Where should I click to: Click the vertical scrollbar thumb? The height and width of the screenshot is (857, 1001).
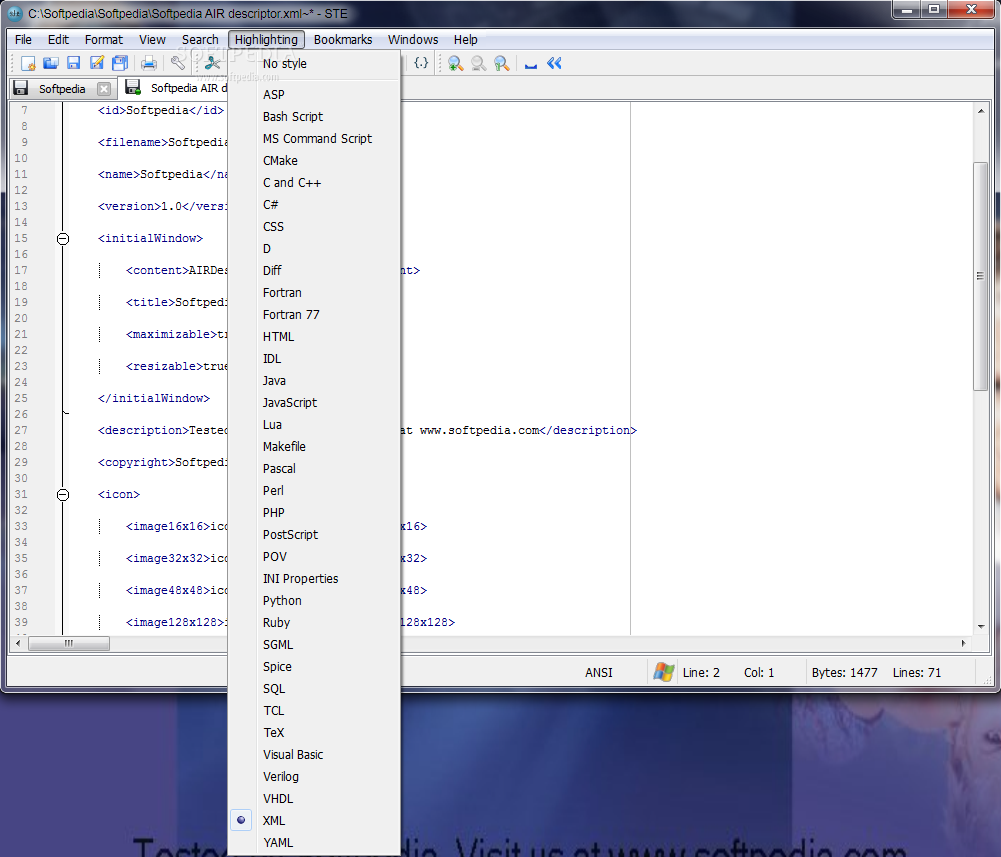tap(981, 276)
